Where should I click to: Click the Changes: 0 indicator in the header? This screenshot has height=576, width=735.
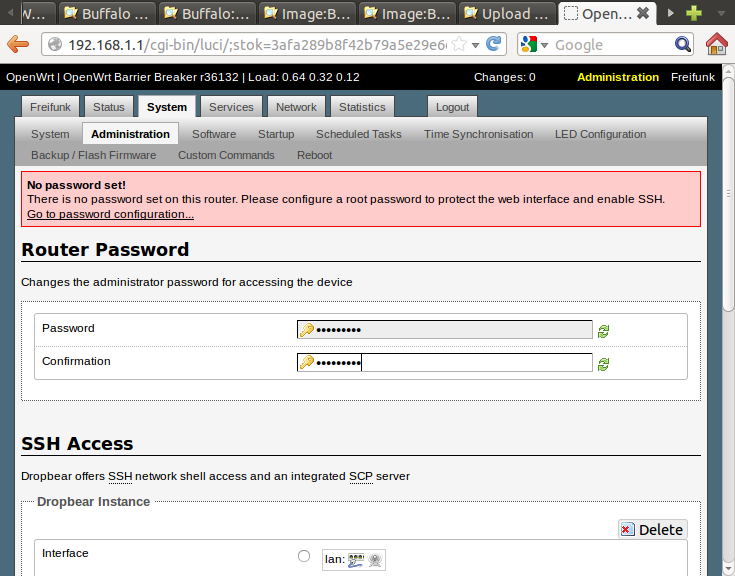[x=504, y=77]
